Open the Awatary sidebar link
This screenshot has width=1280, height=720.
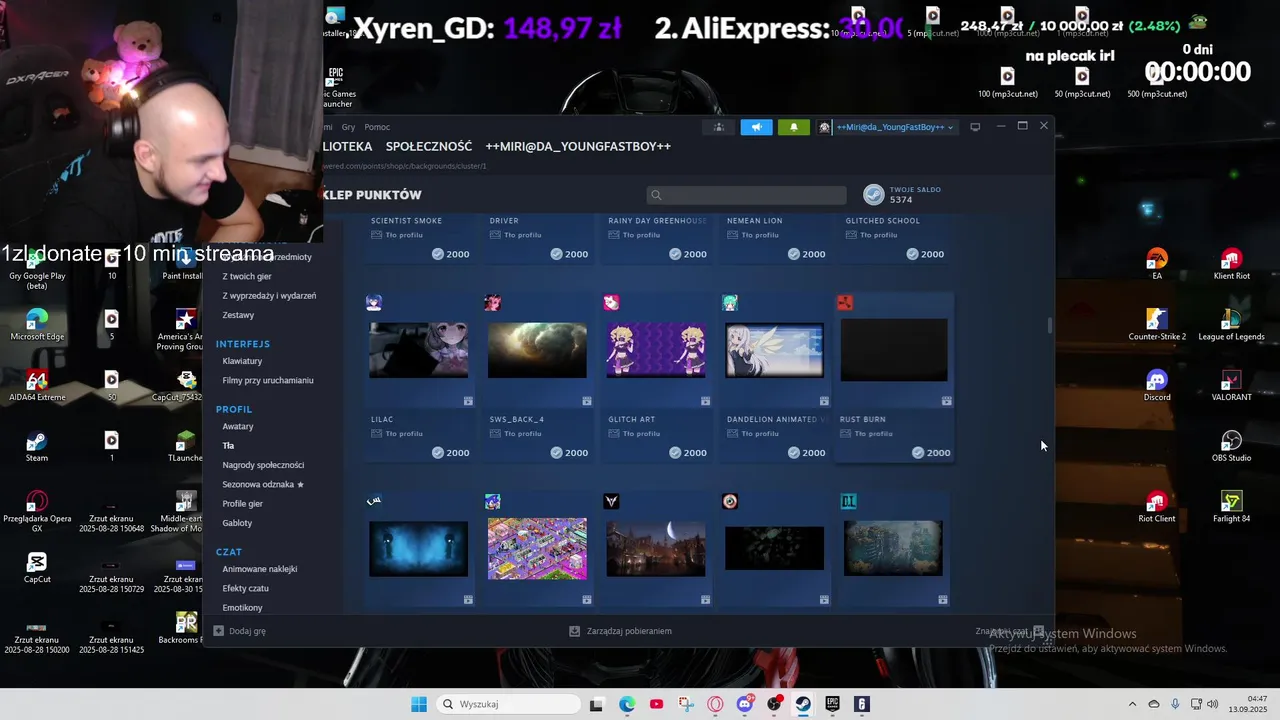point(238,426)
